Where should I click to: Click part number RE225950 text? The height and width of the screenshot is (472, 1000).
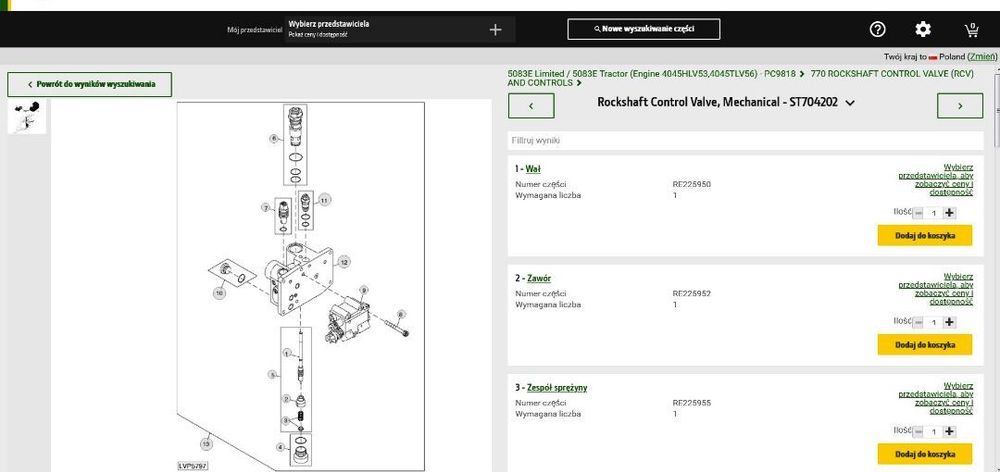(x=691, y=184)
